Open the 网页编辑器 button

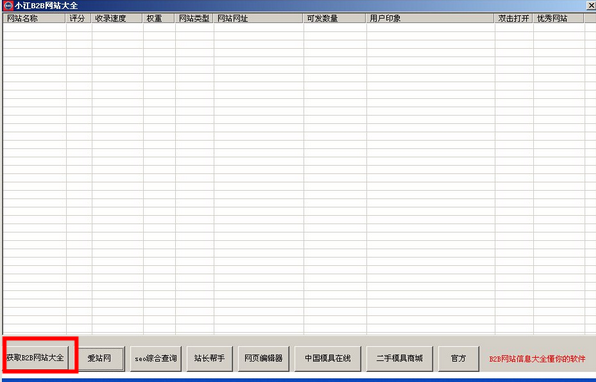(x=263, y=358)
